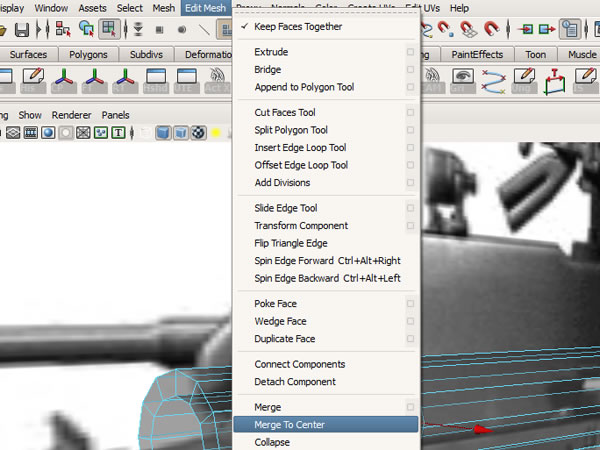
Task: Choose Flip Triangle Edge menu entry
Action: [291, 243]
